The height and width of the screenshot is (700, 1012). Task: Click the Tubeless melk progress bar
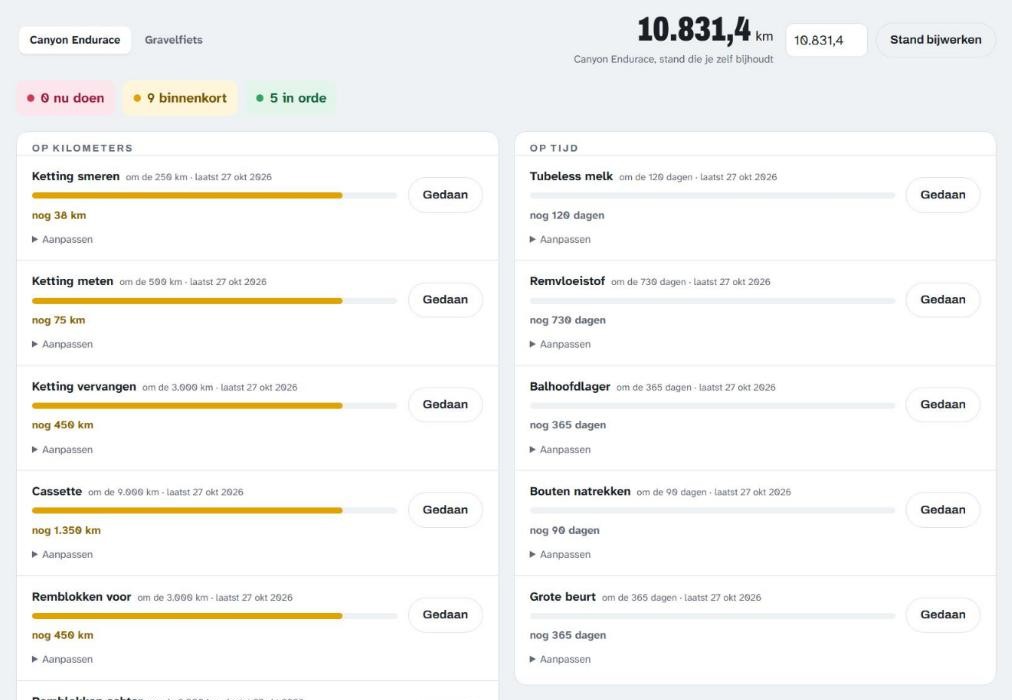tap(712, 195)
